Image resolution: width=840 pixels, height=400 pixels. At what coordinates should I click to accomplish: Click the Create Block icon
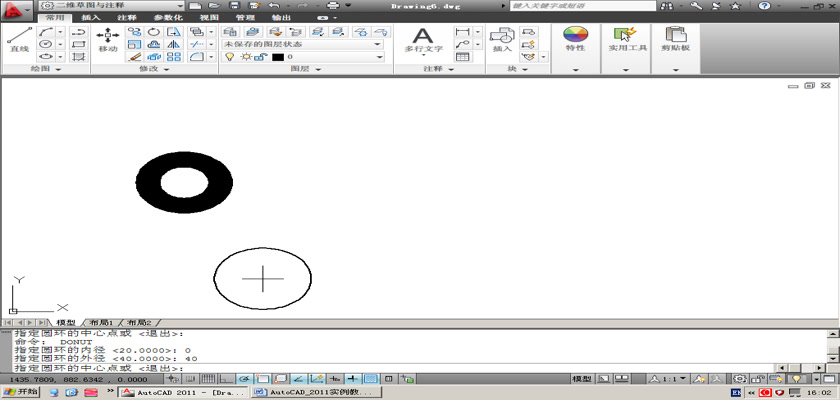tap(529, 32)
